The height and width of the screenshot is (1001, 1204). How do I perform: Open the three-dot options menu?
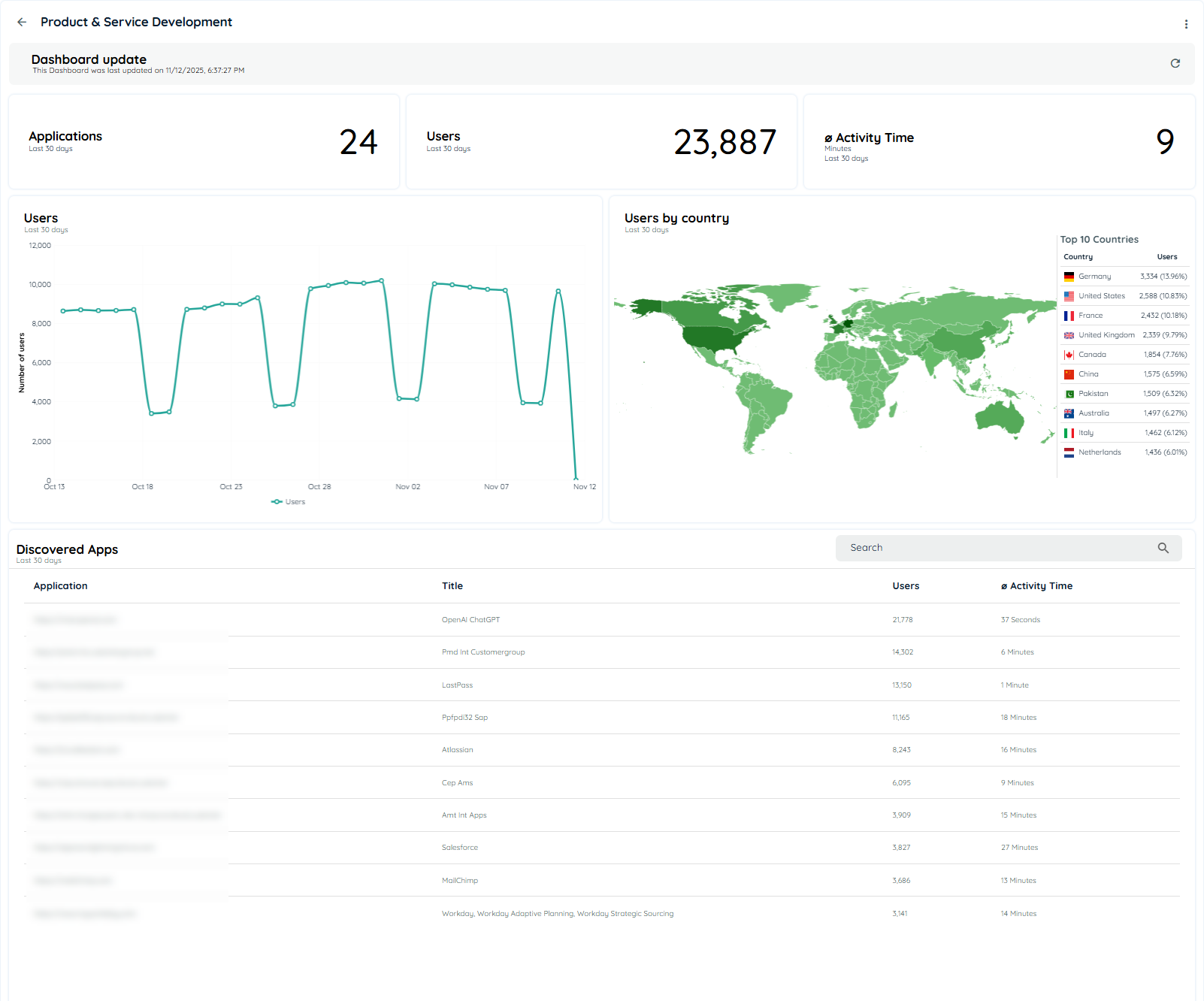[1185, 23]
